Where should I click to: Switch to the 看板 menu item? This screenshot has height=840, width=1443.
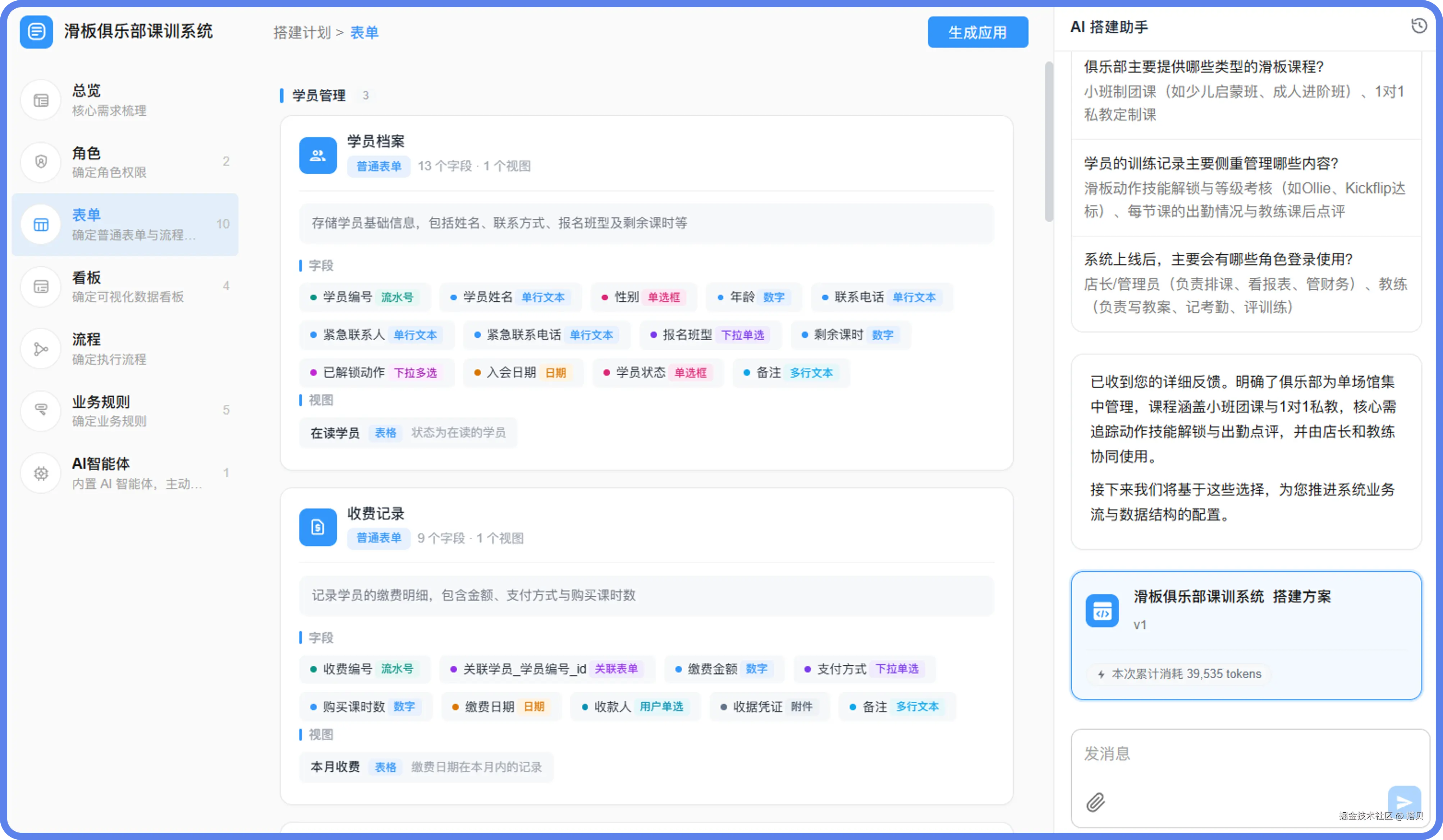[125, 287]
